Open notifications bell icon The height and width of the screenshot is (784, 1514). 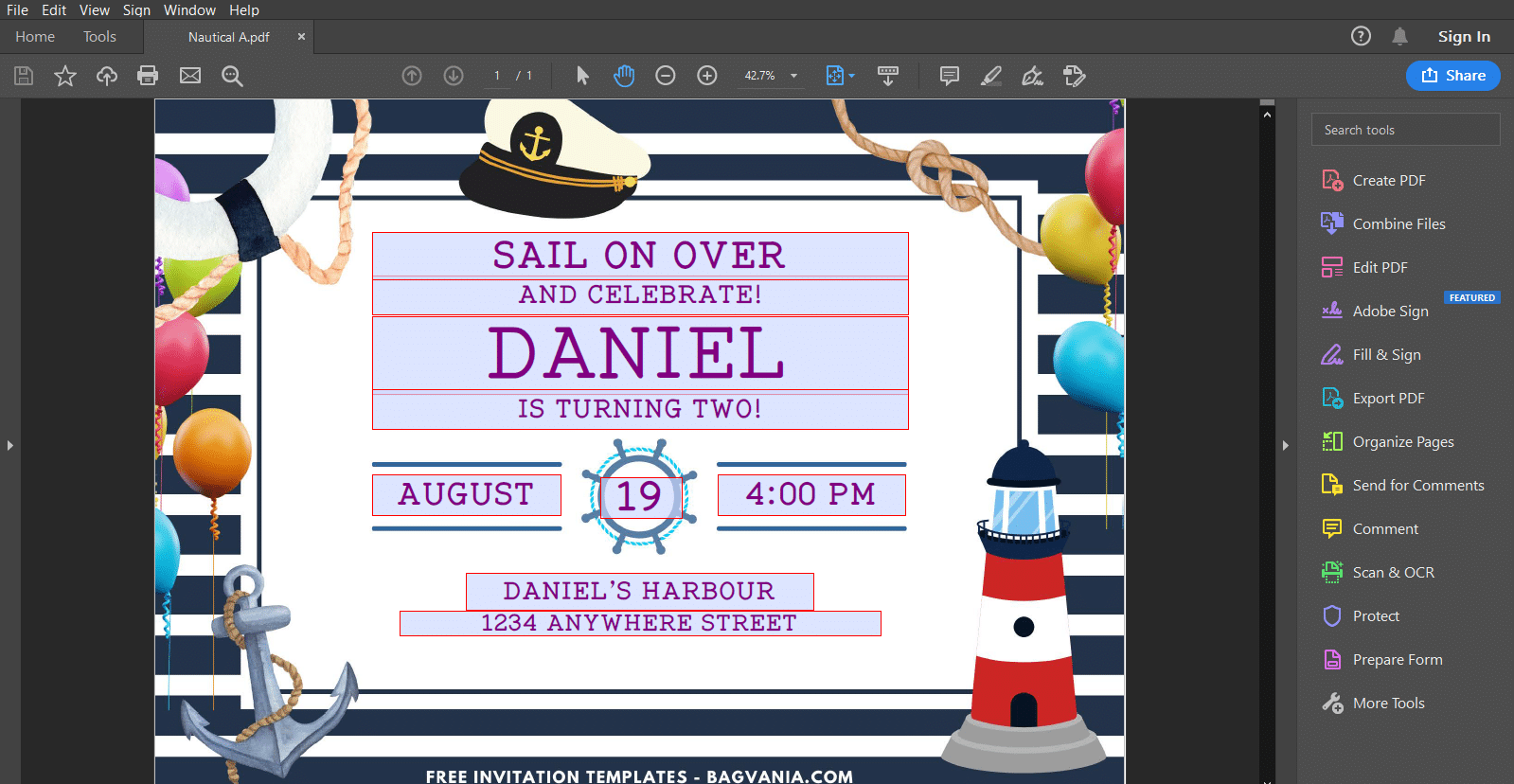1399,36
